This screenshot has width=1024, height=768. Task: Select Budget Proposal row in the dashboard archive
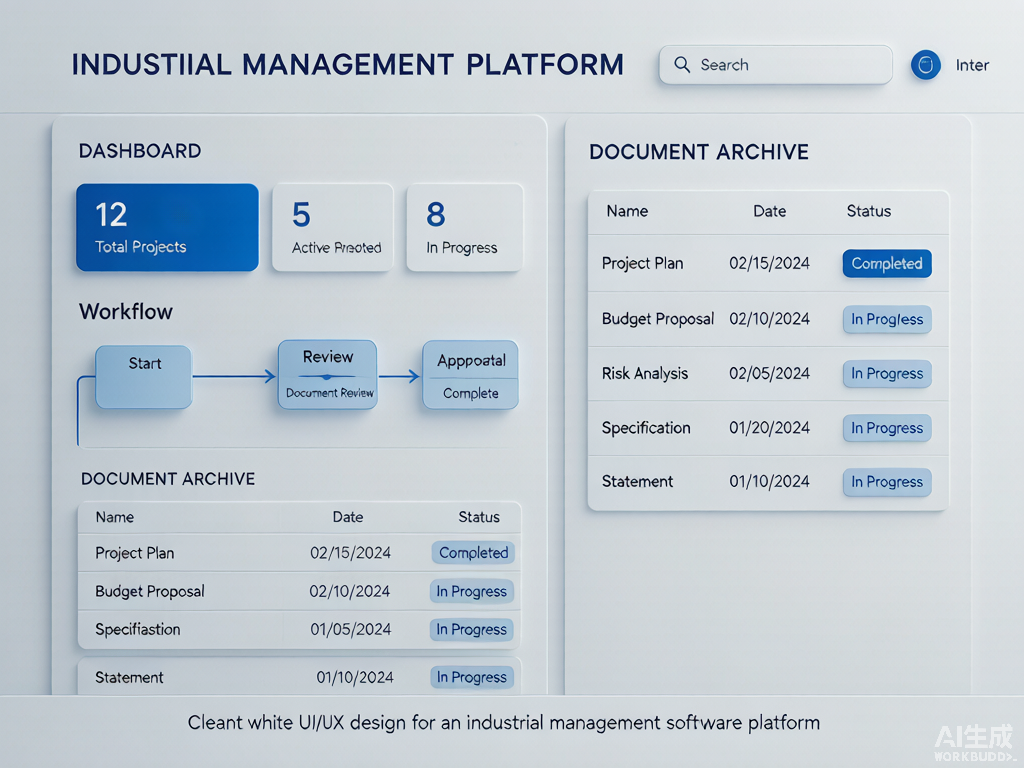click(x=300, y=592)
